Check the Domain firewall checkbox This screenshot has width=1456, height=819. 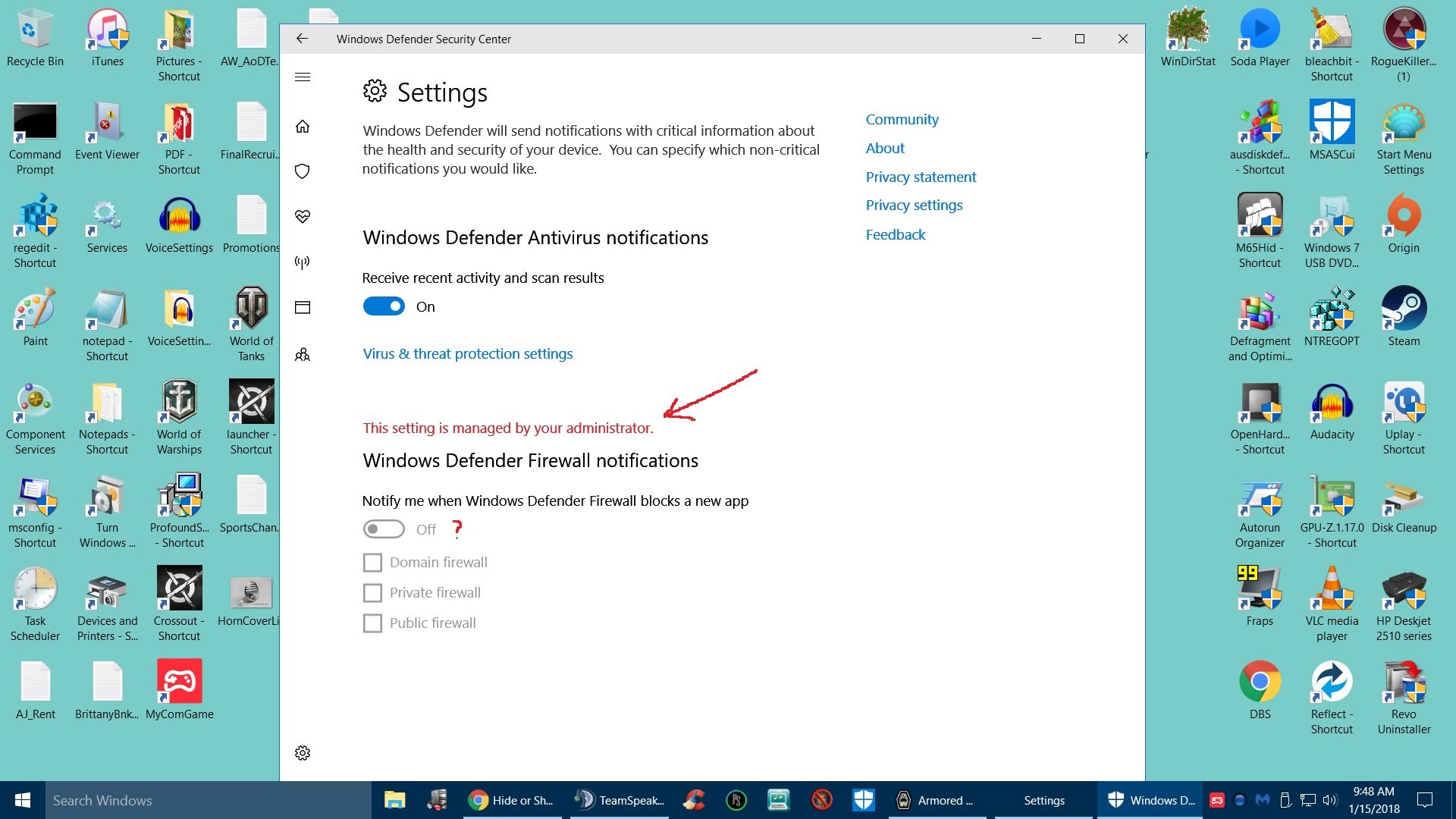pyautogui.click(x=372, y=563)
